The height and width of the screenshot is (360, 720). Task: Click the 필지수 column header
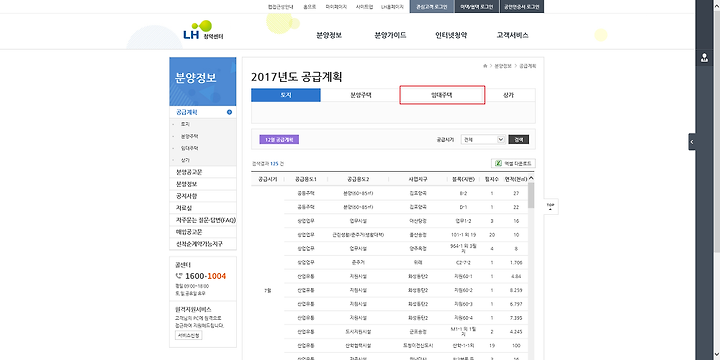[492, 179]
